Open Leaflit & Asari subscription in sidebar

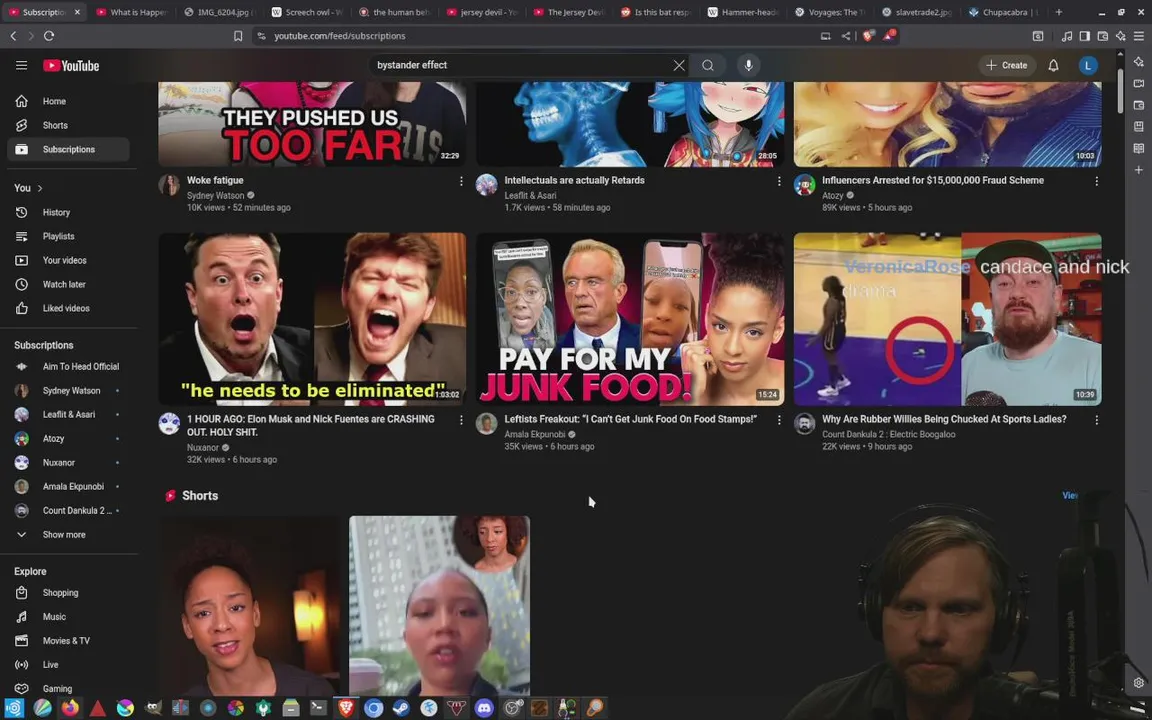[68, 414]
